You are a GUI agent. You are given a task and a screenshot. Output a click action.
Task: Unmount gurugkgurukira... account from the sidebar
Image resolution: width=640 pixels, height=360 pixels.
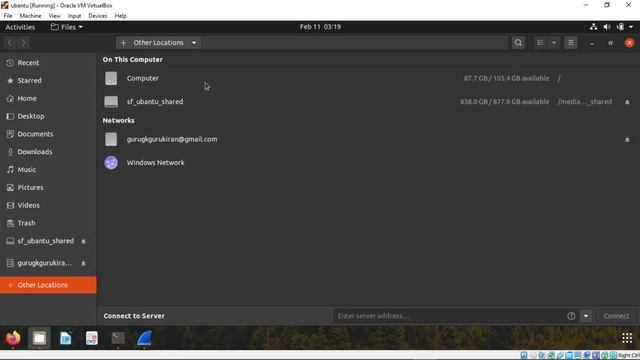pos(83,263)
